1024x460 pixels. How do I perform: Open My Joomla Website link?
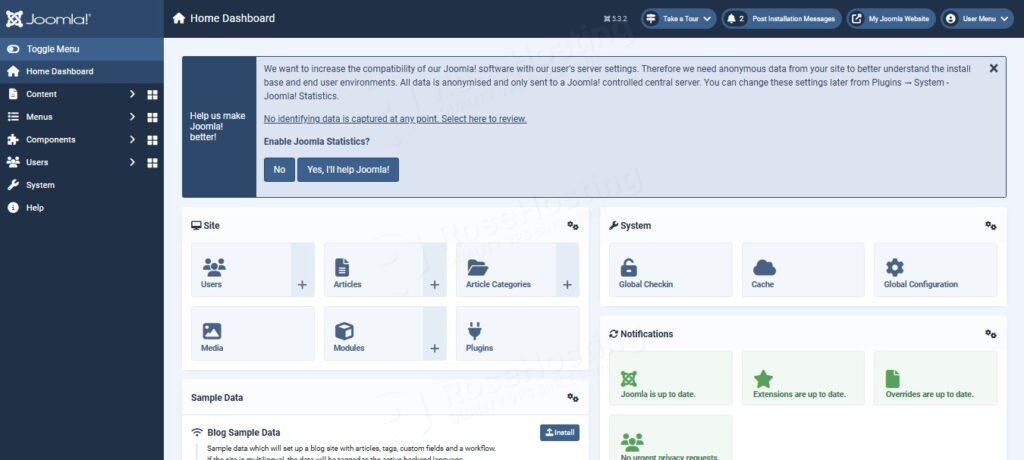point(891,19)
